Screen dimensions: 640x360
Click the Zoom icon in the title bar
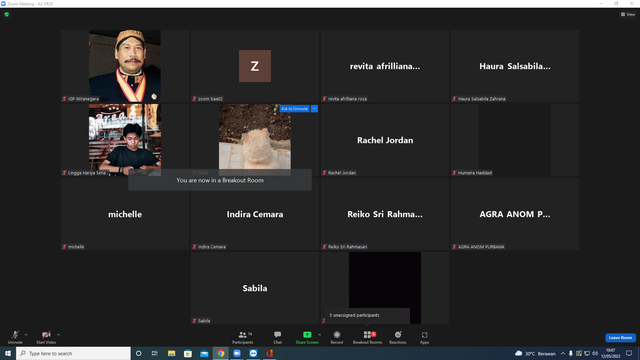click(3, 4)
